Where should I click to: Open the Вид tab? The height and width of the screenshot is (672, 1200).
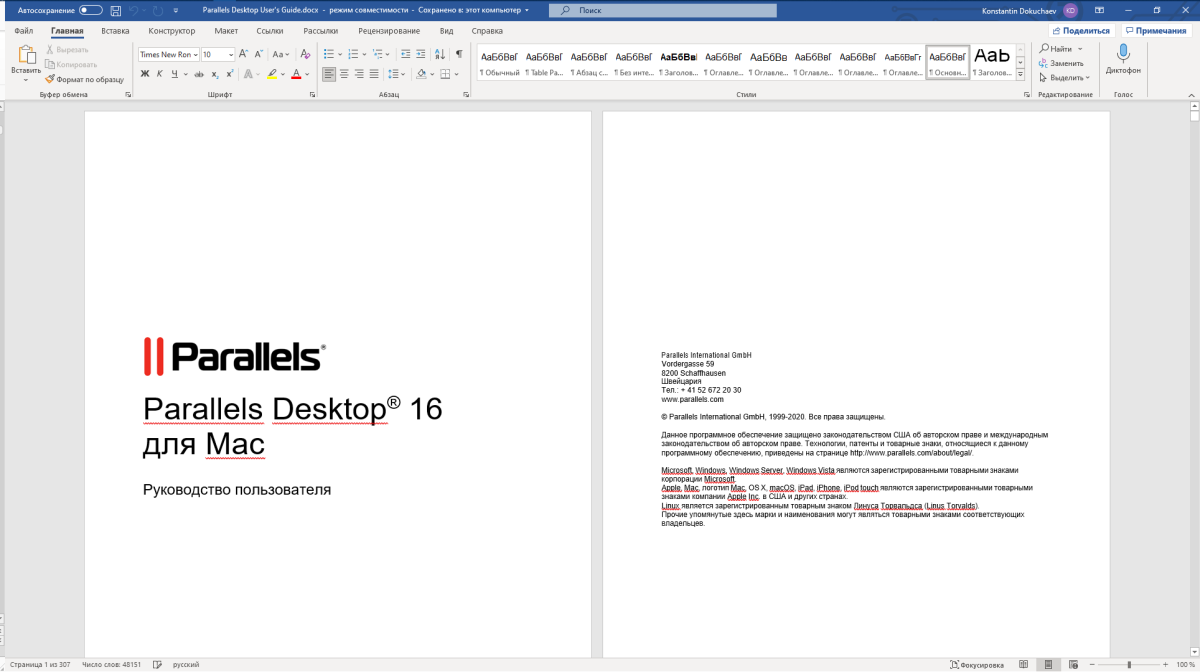coord(447,31)
